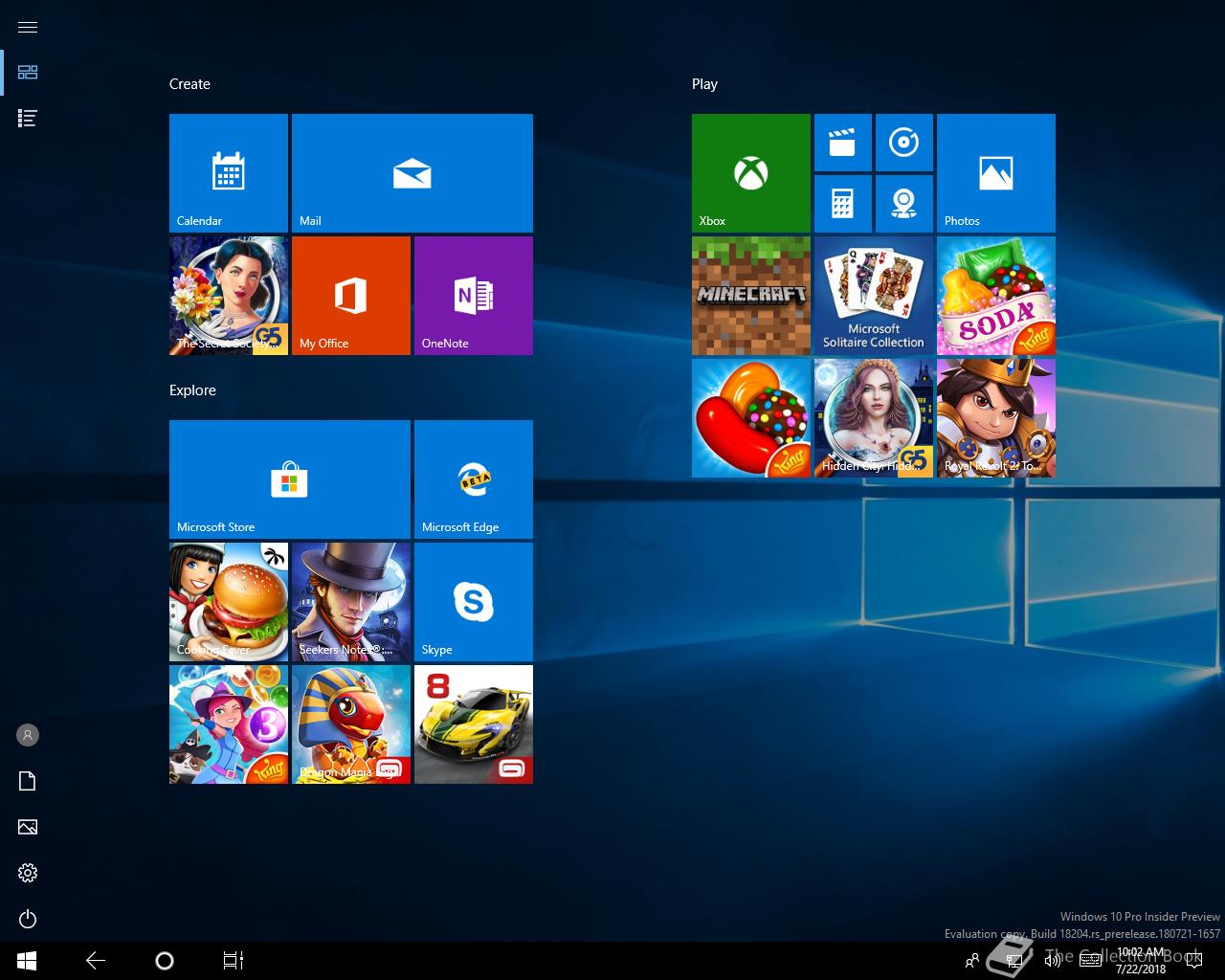Open Task View on the taskbar
This screenshot has height=980, width=1225.
pyautogui.click(x=234, y=961)
